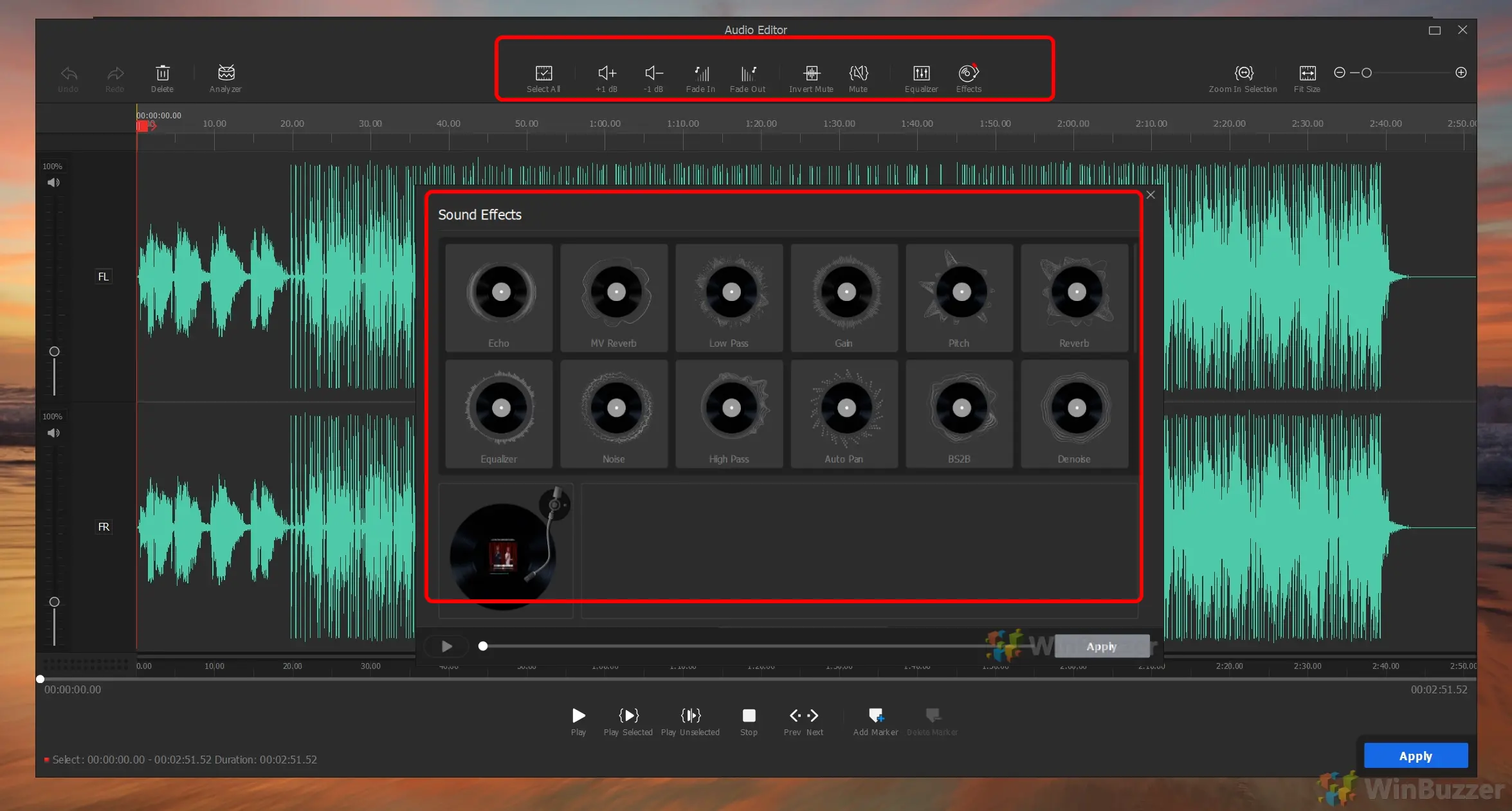
Task: Mute the FR channel speaker
Action: coord(54,433)
